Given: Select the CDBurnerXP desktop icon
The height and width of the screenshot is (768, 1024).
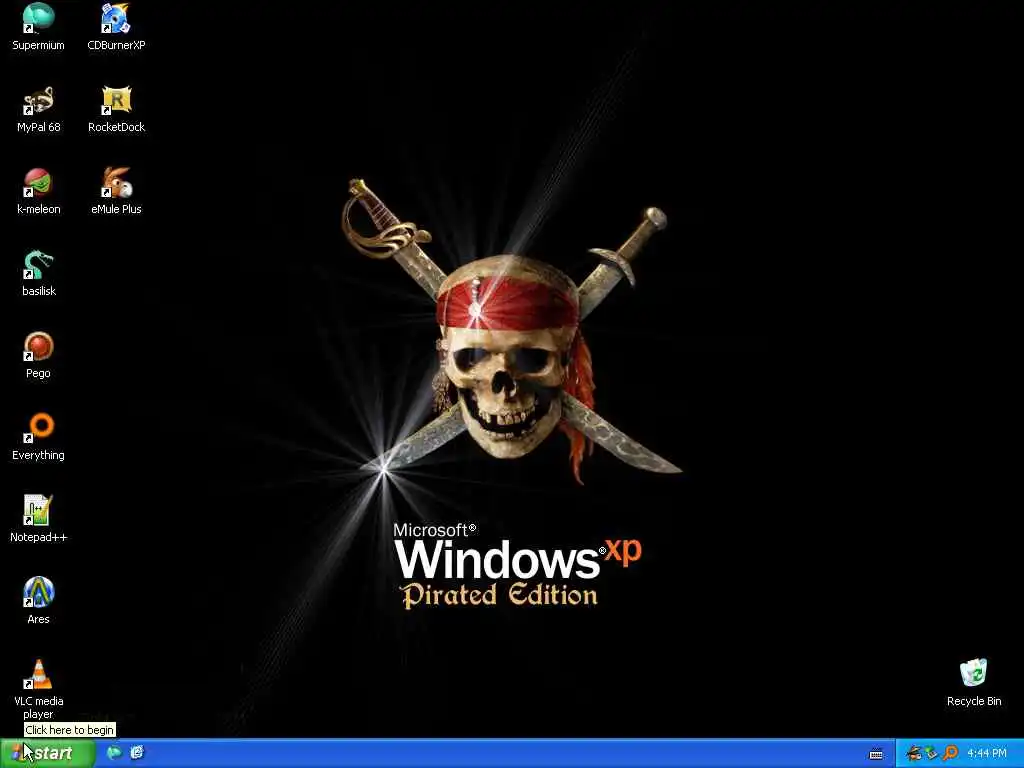Looking at the screenshot, I should pos(116,27).
